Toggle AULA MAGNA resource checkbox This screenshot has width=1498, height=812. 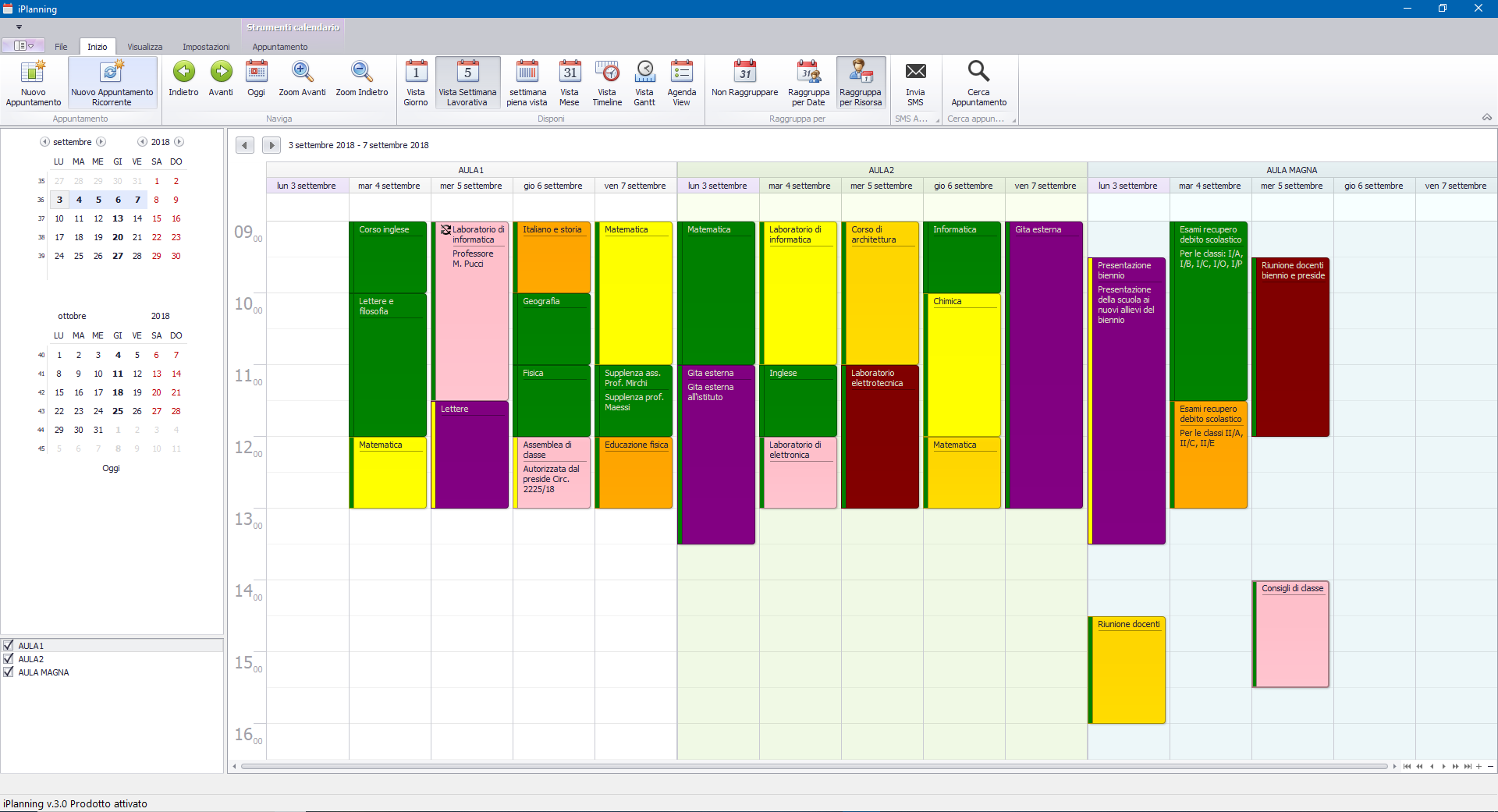click(x=9, y=672)
